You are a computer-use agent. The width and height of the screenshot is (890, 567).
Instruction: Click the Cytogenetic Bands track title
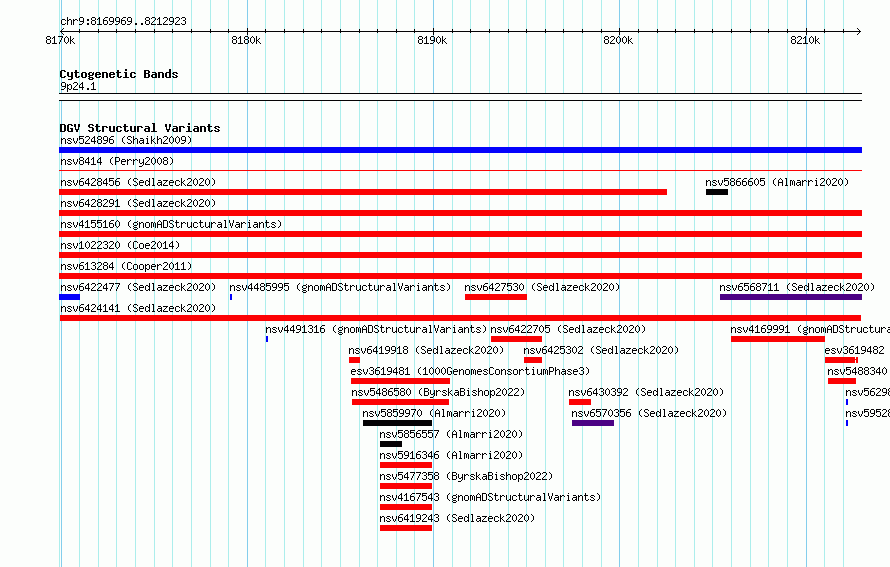[x=119, y=74]
